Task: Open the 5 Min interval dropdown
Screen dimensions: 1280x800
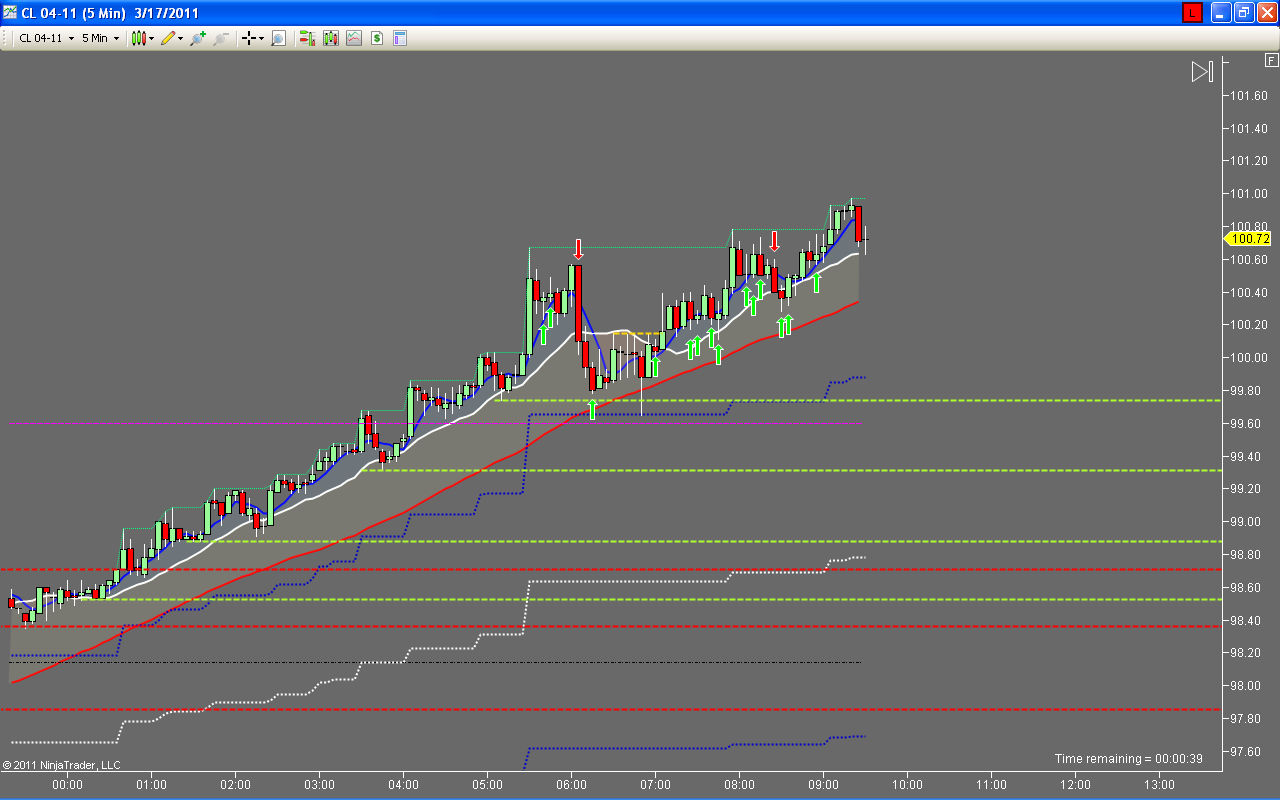Action: point(100,38)
